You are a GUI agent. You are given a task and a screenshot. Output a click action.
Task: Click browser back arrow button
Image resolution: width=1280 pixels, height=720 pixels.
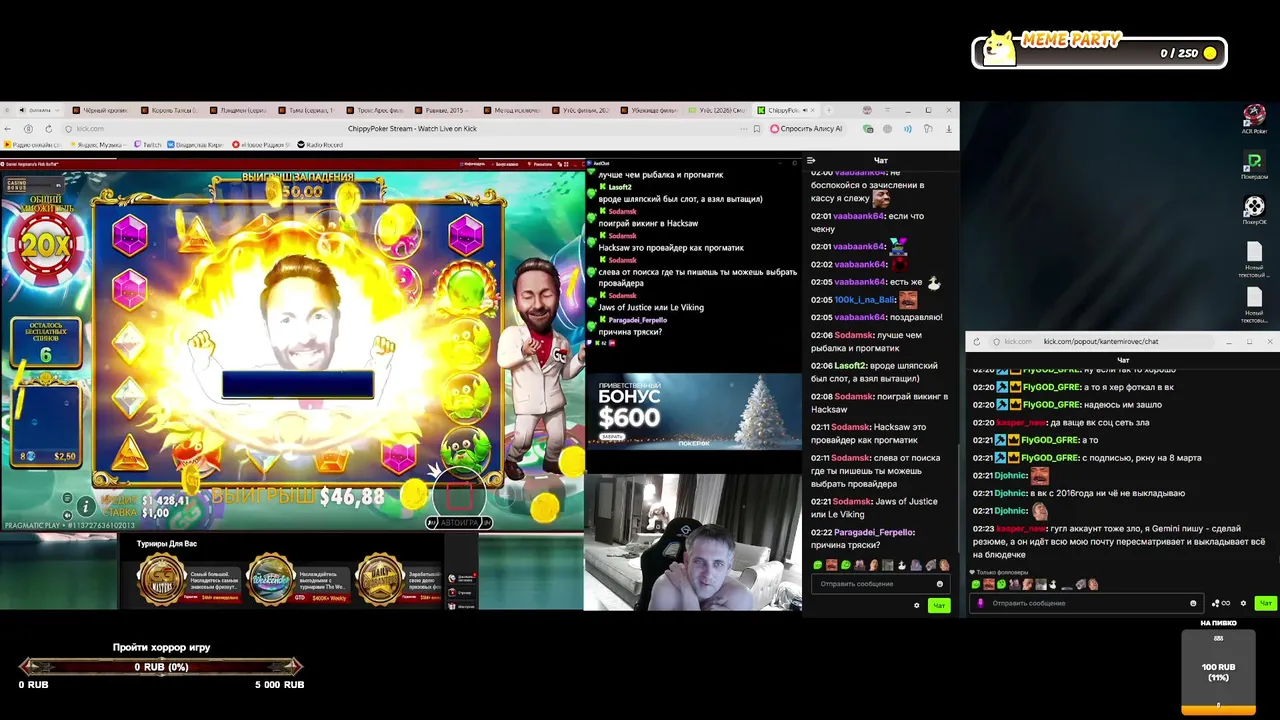9,129
